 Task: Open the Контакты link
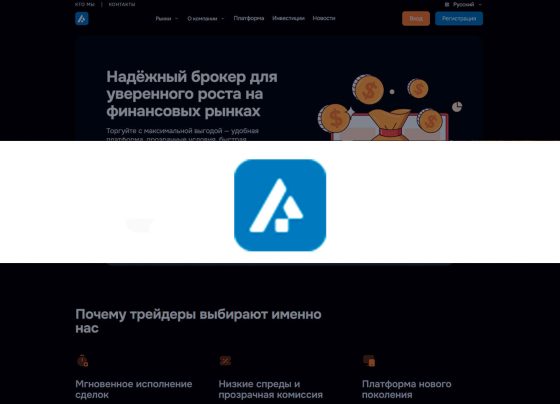[122, 5]
